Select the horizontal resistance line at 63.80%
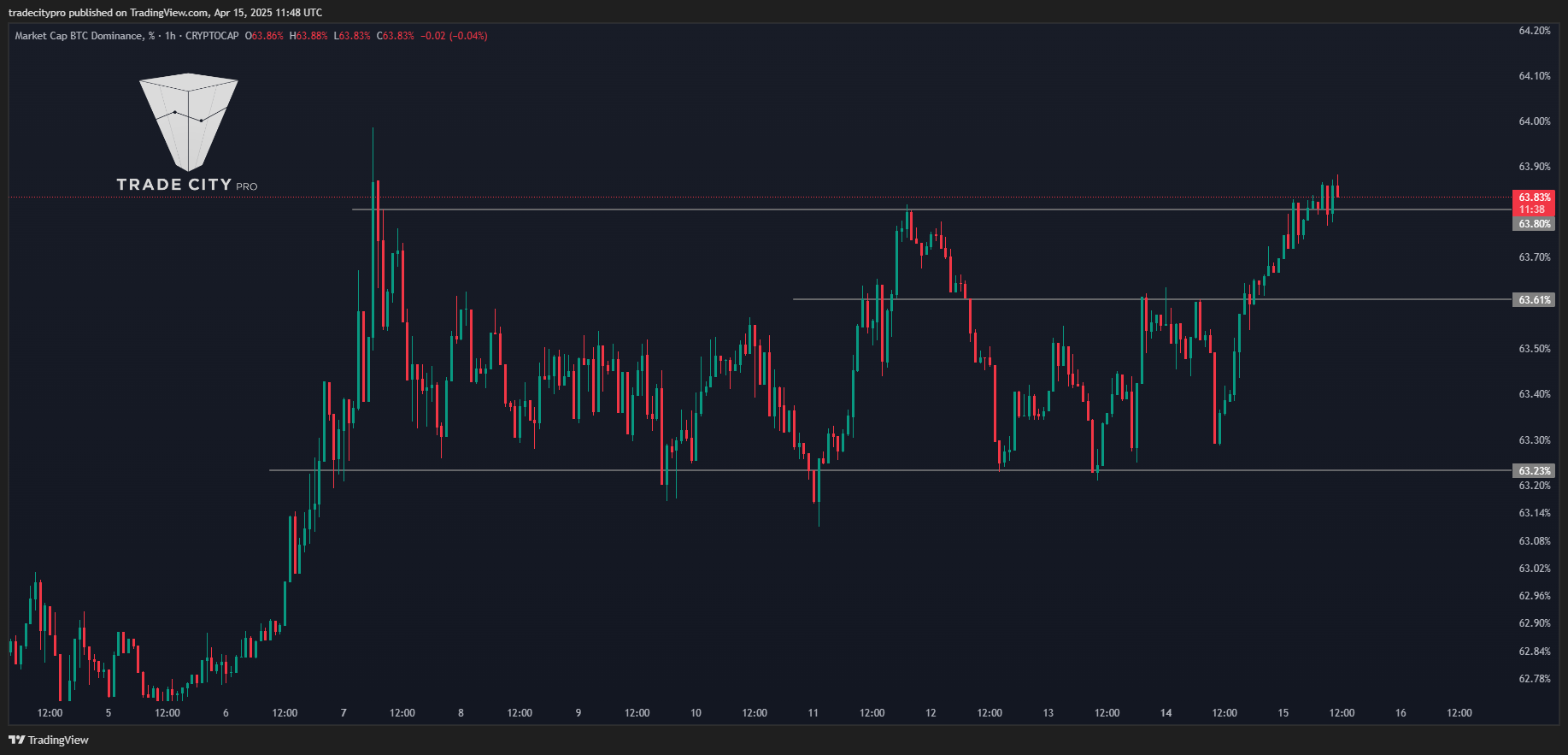The height and width of the screenshot is (755, 1568). (931, 209)
